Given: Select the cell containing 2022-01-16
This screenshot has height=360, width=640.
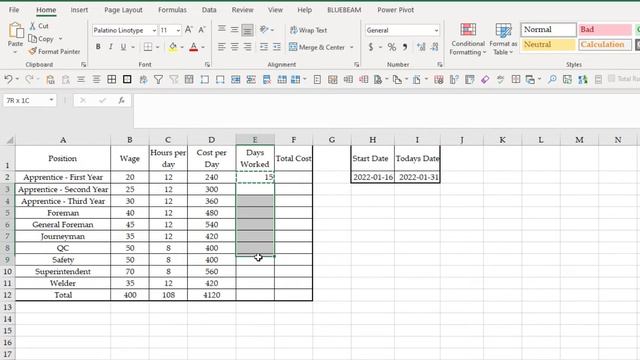Looking at the screenshot, I should [373, 177].
